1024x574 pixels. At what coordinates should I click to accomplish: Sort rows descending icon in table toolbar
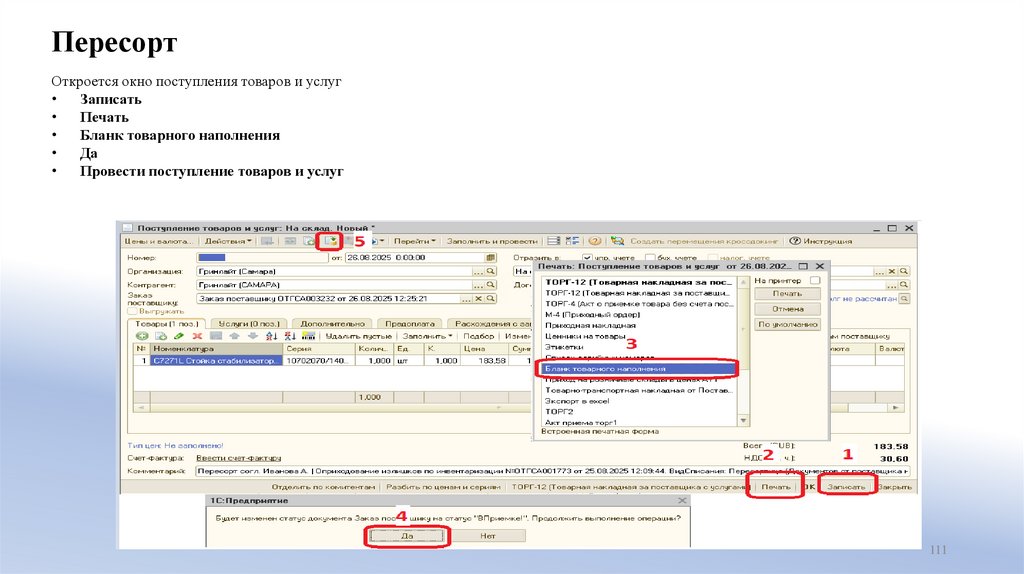290,336
